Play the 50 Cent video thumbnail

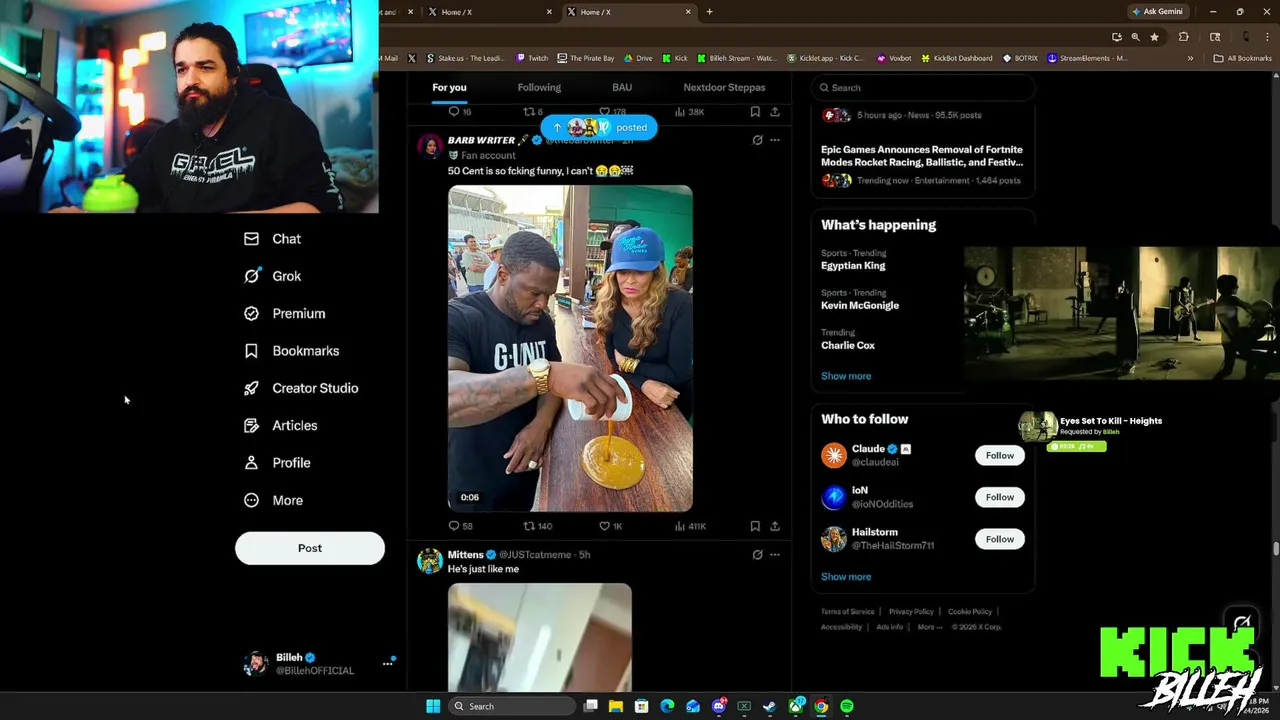(570, 348)
